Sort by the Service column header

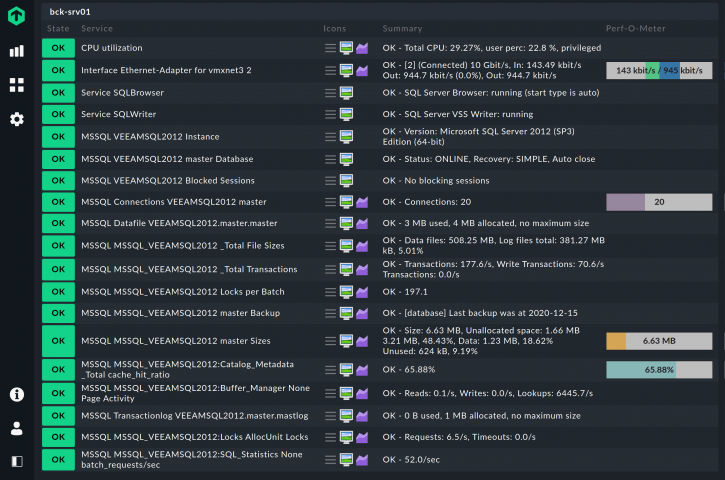click(x=97, y=29)
